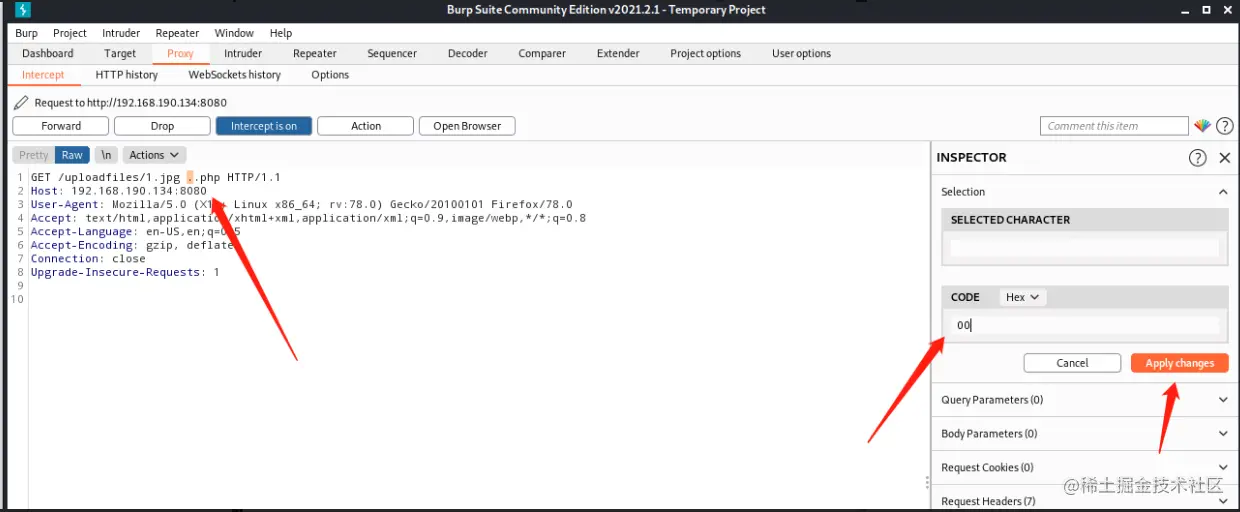Viewport: 1240px width, 512px height.
Task: Open the help icon next to comment field
Action: (x=1224, y=126)
